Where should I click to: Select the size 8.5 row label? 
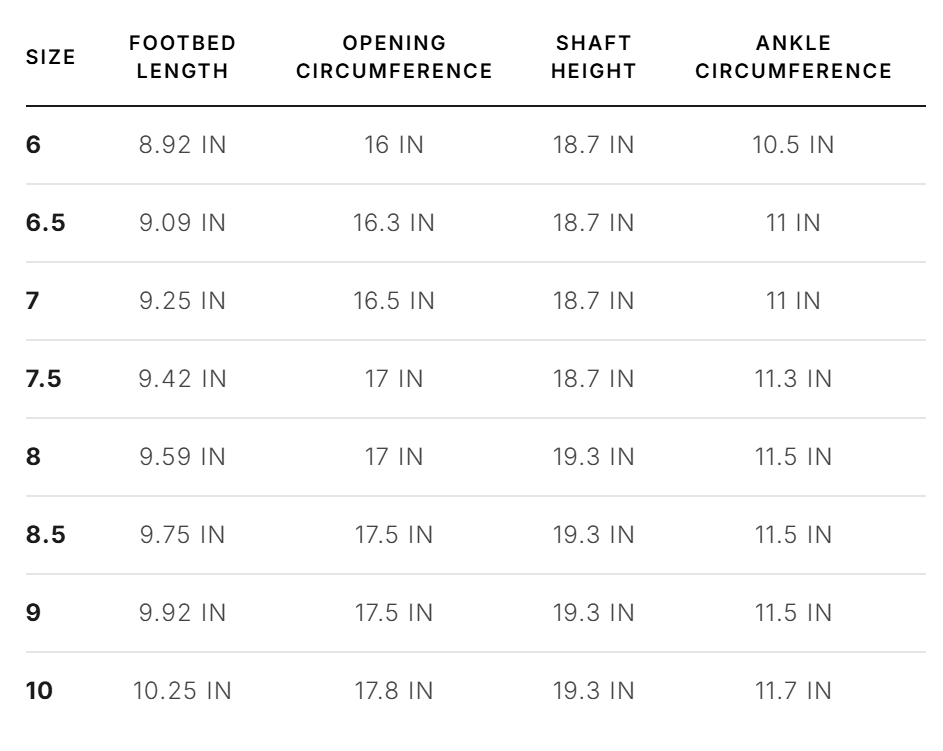pyautogui.click(x=46, y=535)
